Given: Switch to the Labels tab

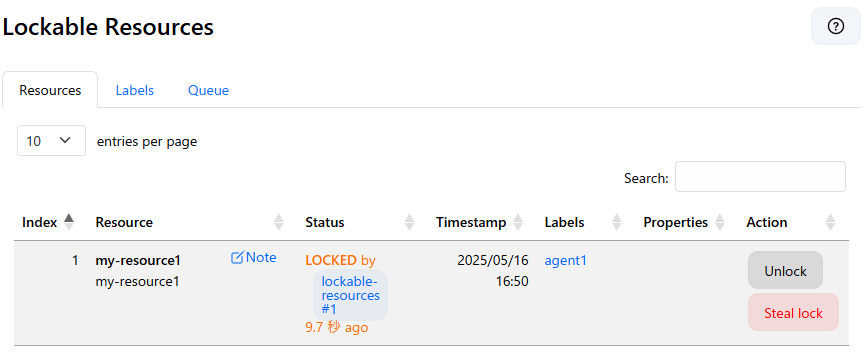Looking at the screenshot, I should pyautogui.click(x=135, y=90).
